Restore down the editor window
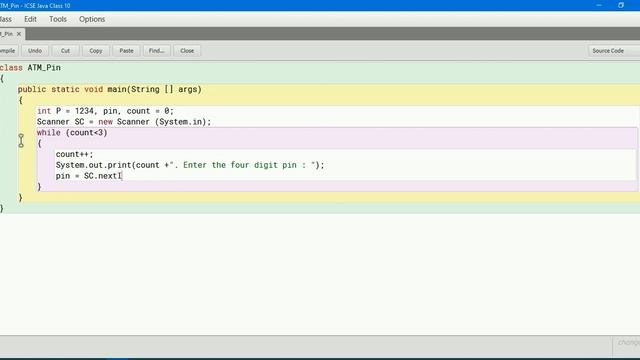The height and width of the screenshot is (360, 640). [620, 5]
